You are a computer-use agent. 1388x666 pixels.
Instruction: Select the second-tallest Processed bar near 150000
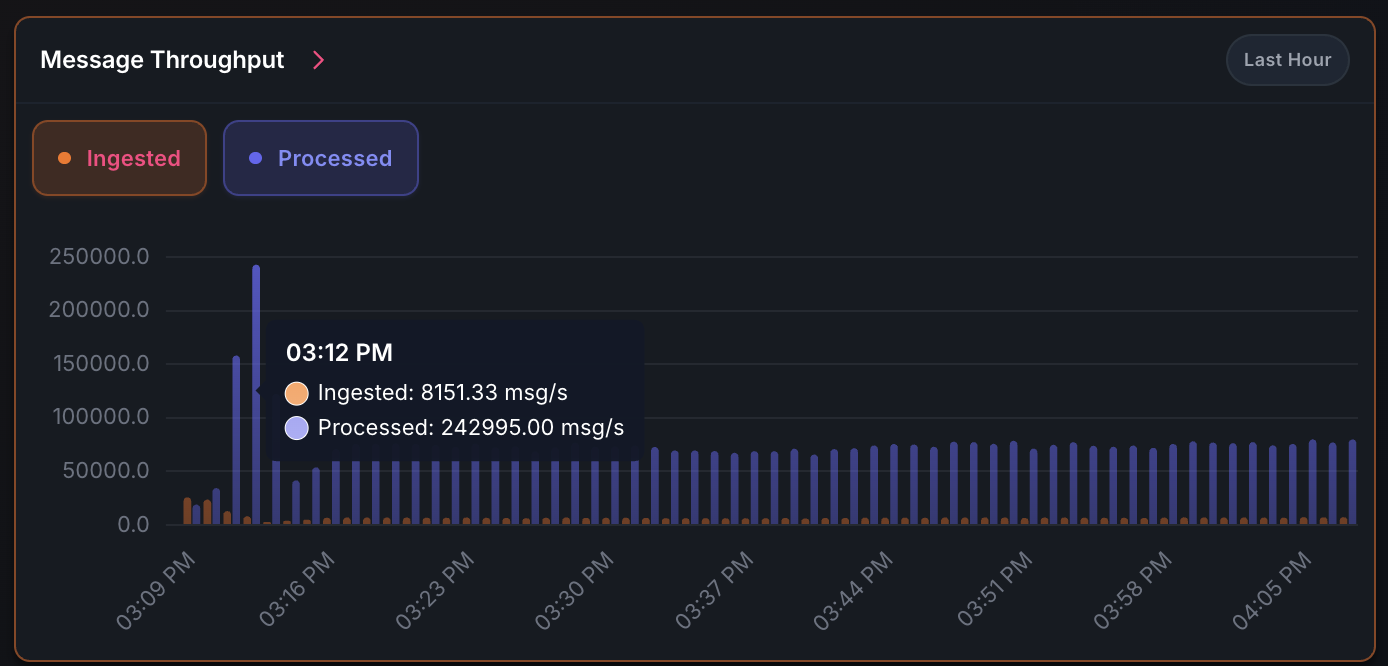[236, 440]
